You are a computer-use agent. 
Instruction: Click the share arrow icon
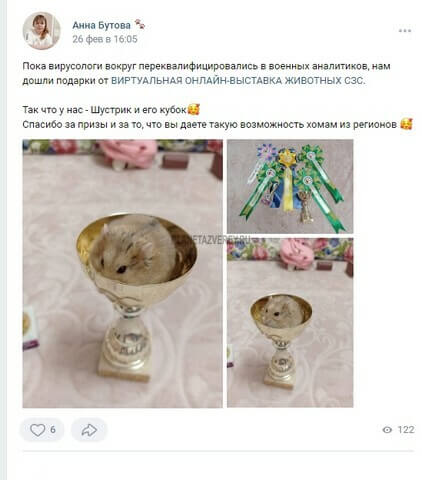click(89, 430)
